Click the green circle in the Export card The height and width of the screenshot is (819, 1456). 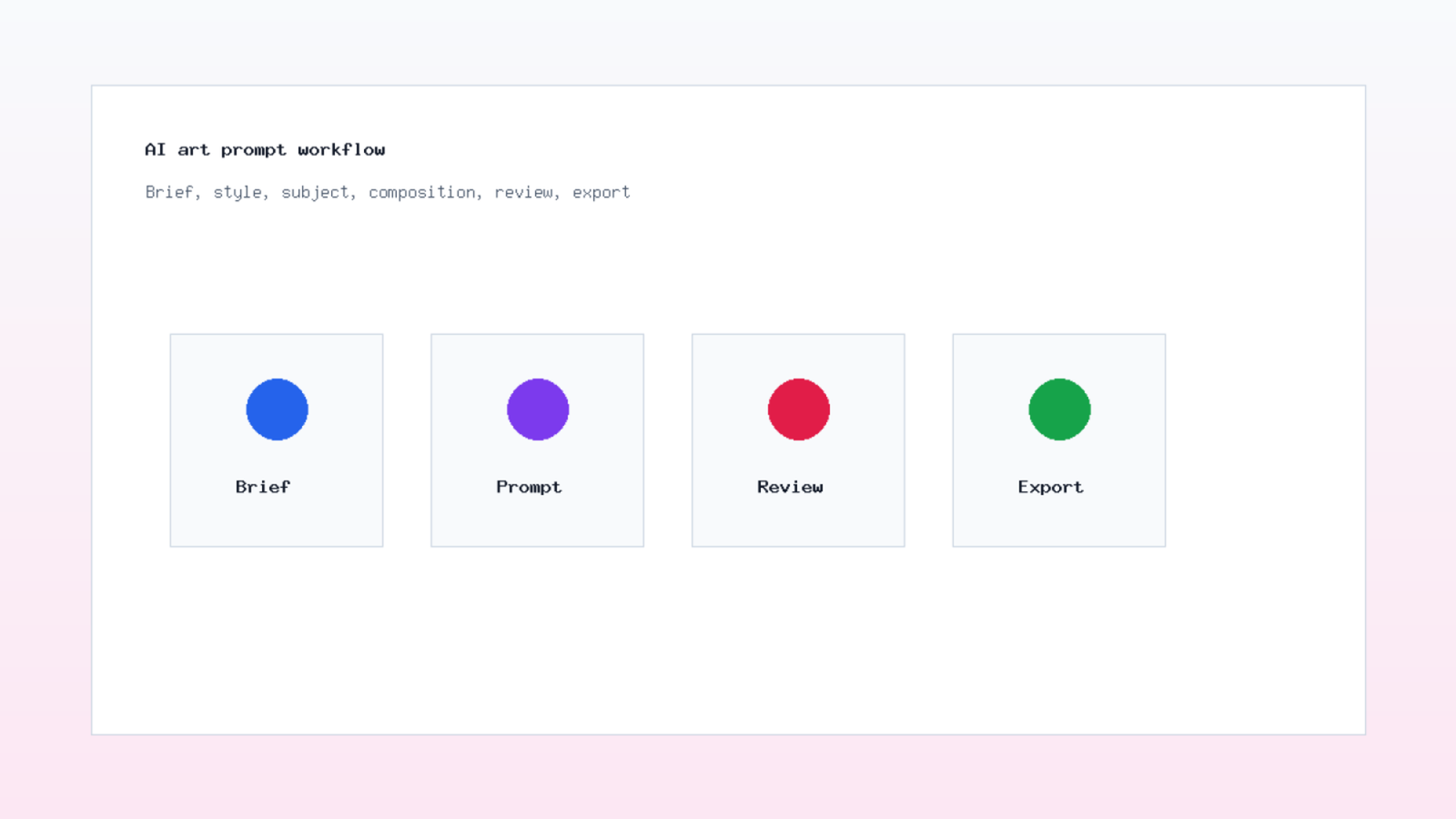click(x=1059, y=409)
